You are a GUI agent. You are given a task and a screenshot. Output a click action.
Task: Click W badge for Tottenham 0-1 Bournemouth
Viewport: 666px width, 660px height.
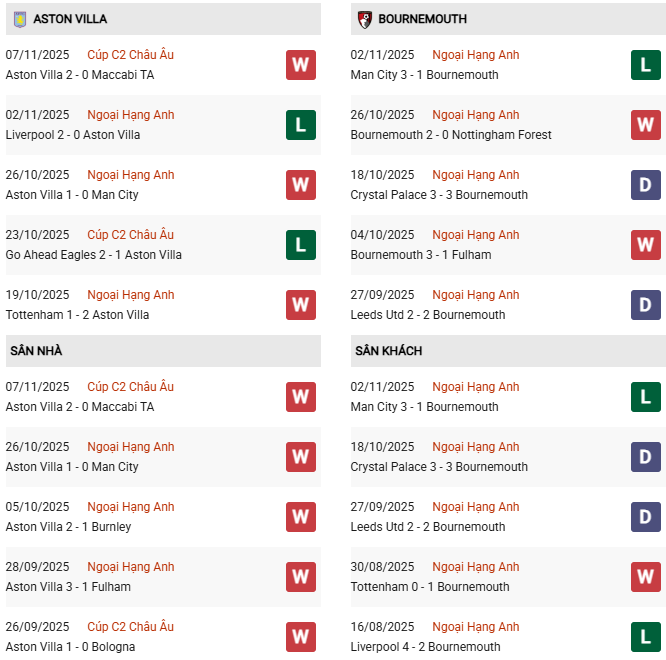pos(646,577)
